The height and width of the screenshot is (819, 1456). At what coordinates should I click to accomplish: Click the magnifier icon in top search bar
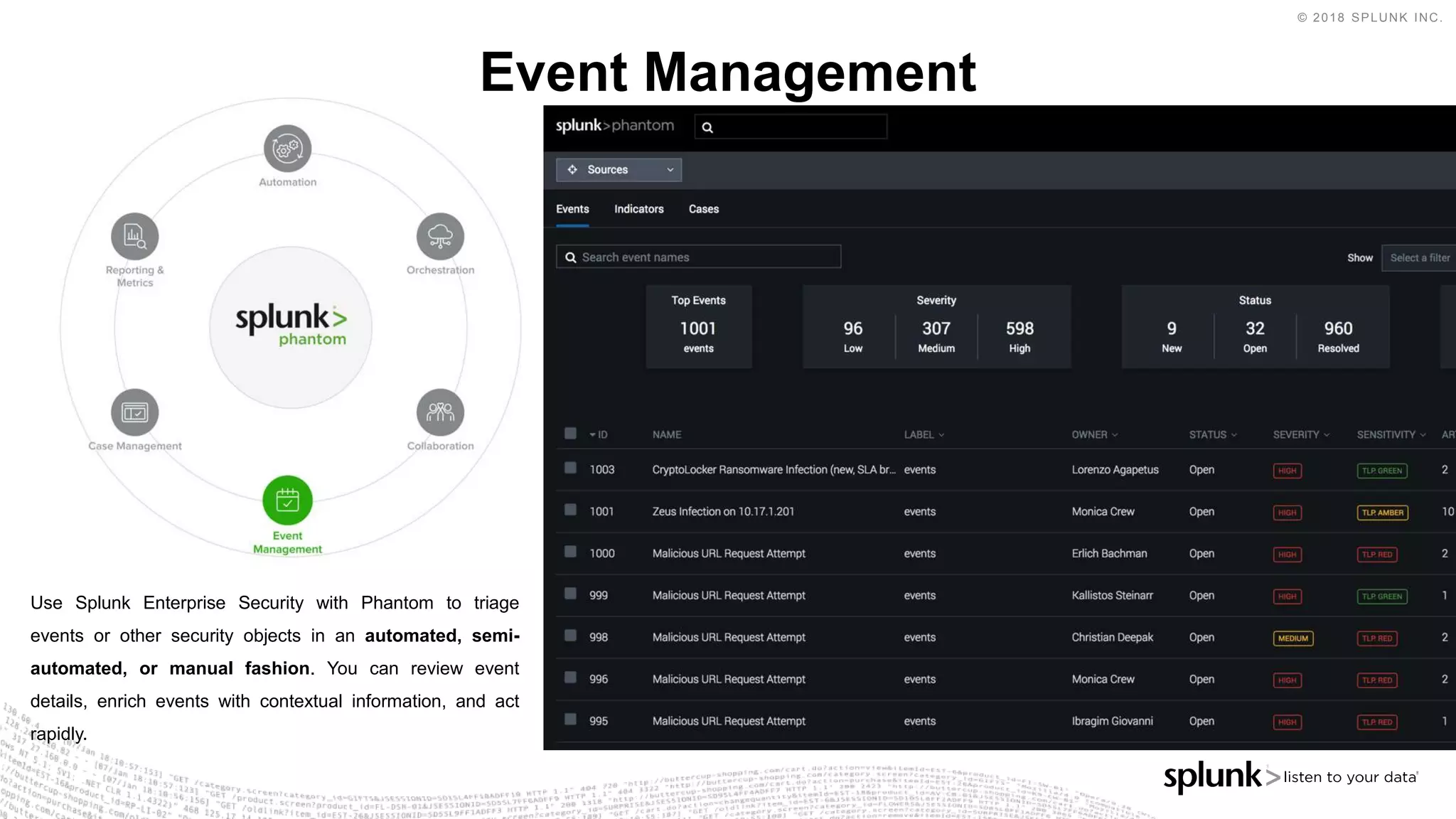(707, 127)
